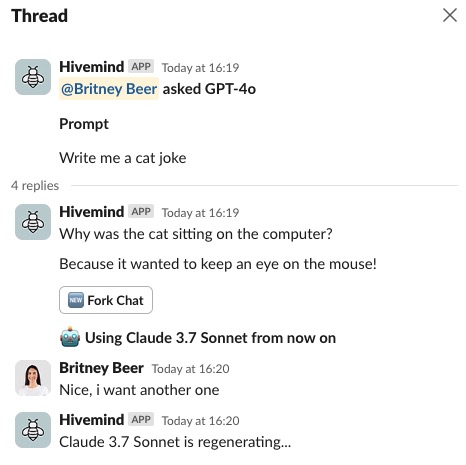Click the 'Nice, i want another one' message
The height and width of the screenshot is (465, 466).
point(139,390)
